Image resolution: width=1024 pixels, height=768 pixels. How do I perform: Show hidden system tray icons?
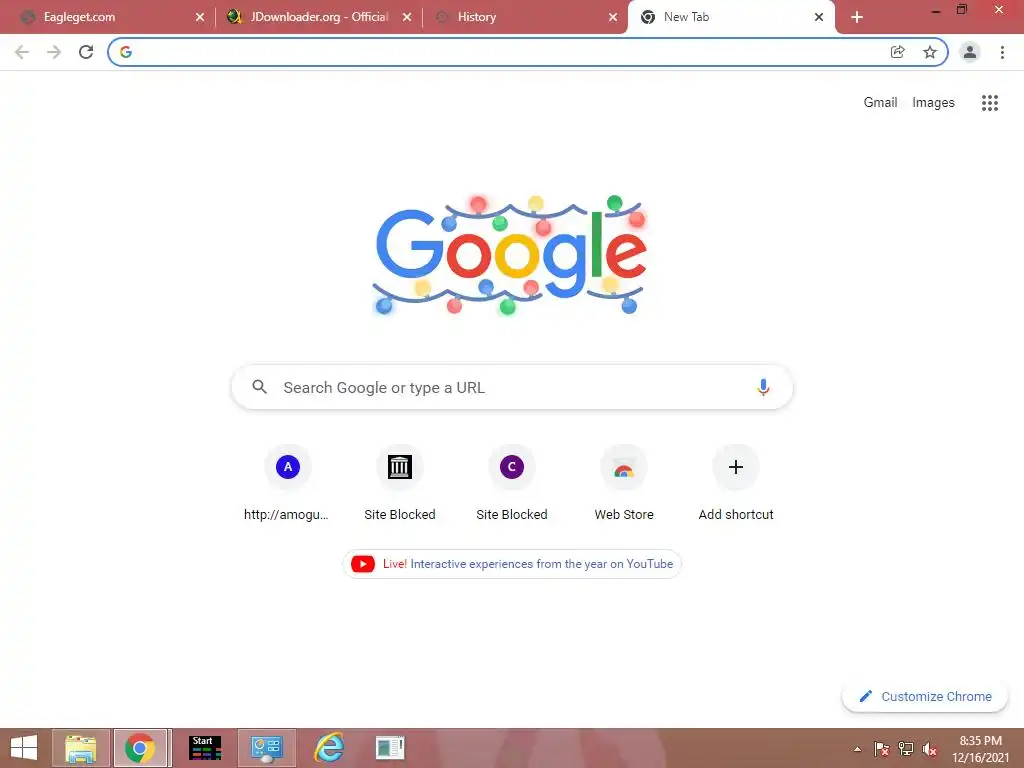coord(857,749)
